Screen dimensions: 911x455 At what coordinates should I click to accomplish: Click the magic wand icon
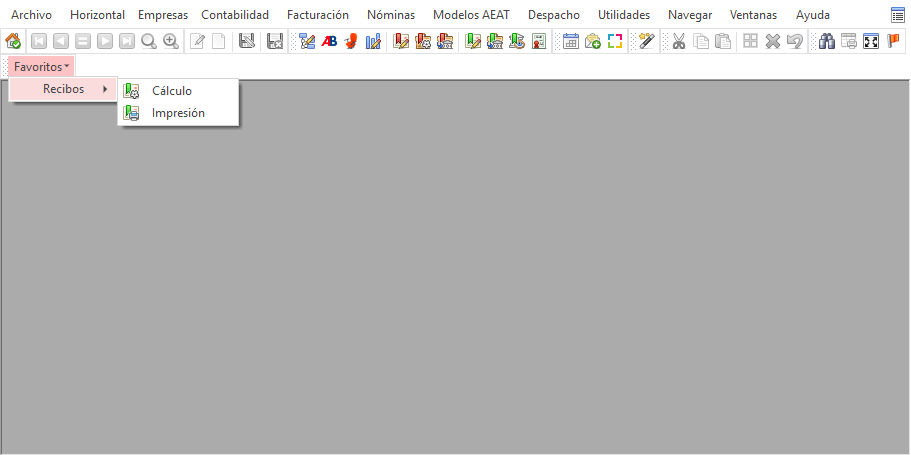(646, 41)
